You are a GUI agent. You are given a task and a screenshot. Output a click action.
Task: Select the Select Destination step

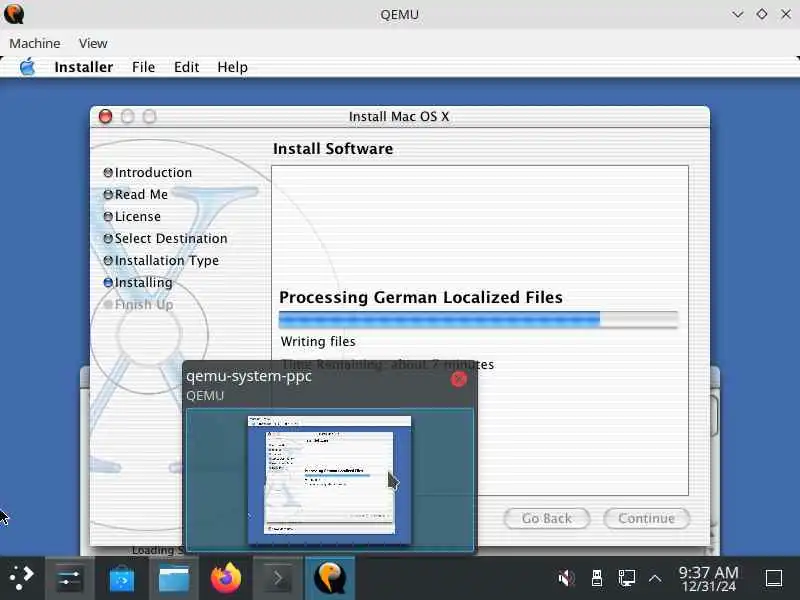pos(165,238)
